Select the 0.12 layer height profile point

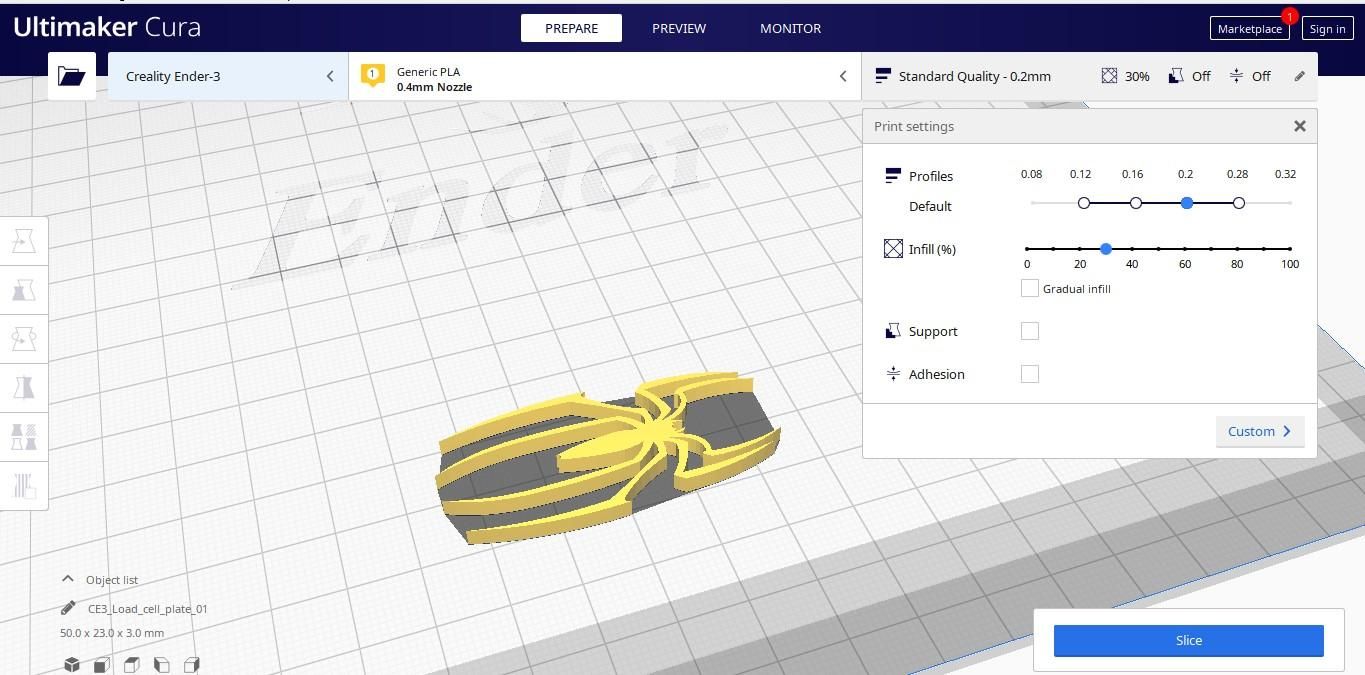1084,203
